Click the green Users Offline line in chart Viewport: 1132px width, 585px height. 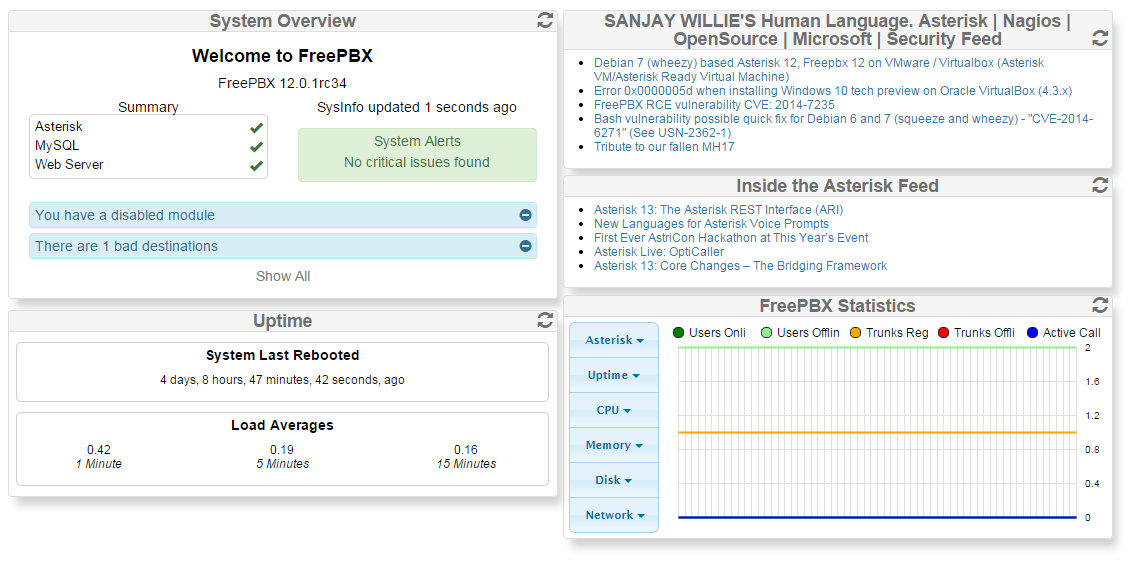pyautogui.click(x=877, y=348)
